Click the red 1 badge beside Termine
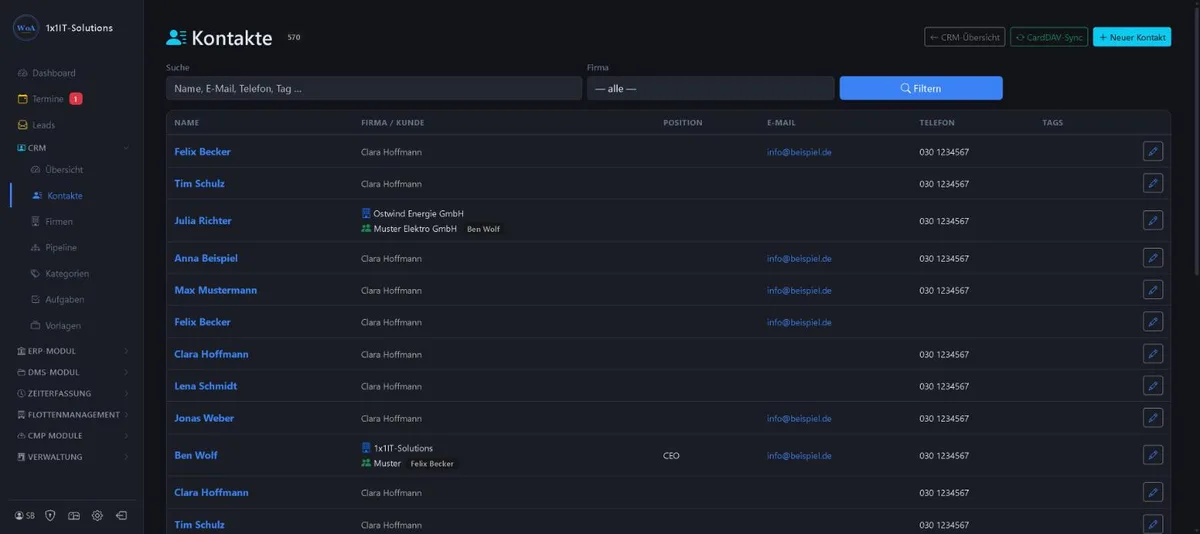 pyautogui.click(x=76, y=99)
